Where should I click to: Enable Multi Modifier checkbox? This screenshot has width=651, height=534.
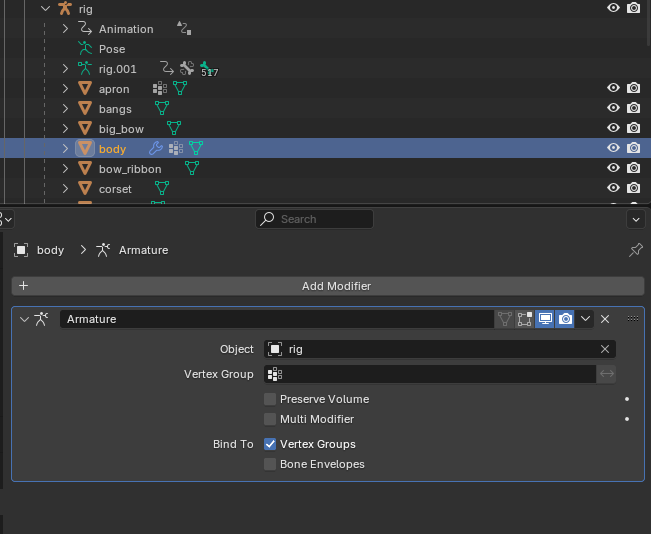(x=270, y=419)
